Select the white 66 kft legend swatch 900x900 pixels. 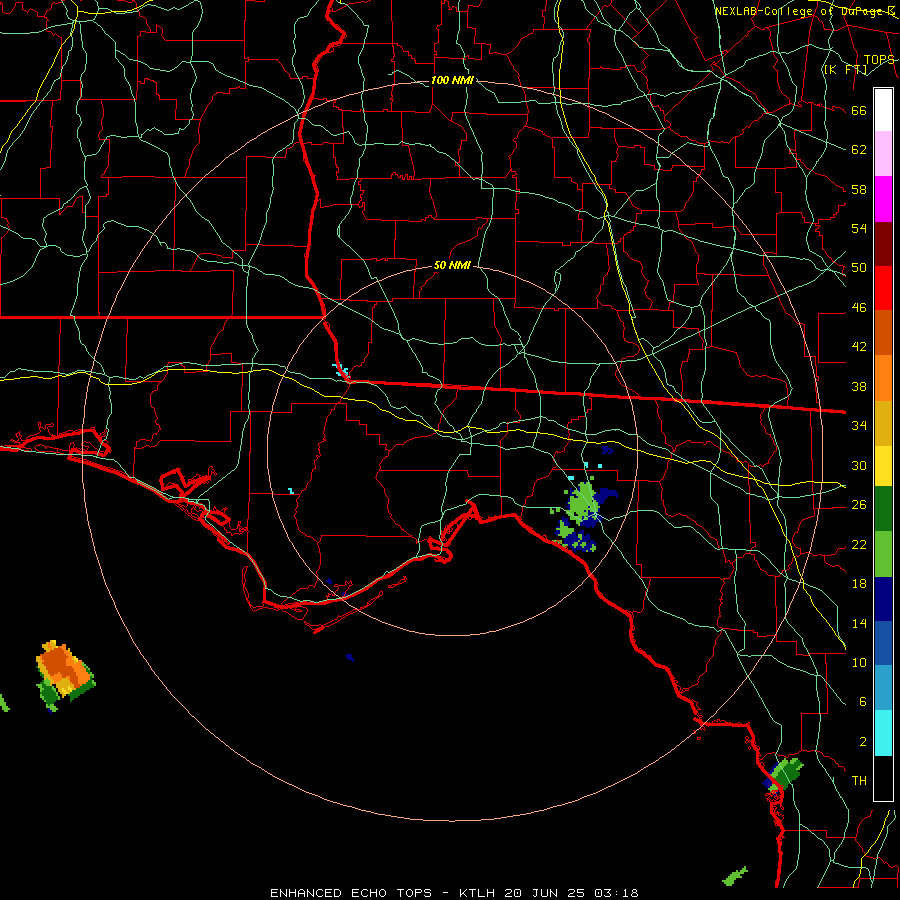pos(883,110)
